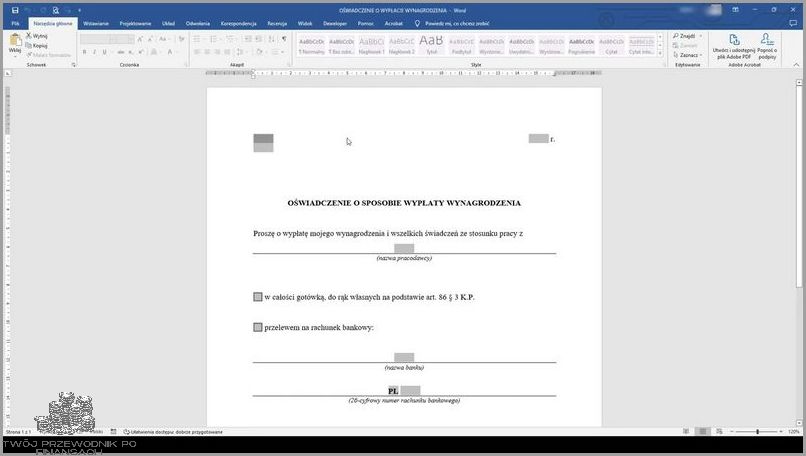Click the zoom slider handle in status bar
806x456 pixels.
click(x=757, y=431)
